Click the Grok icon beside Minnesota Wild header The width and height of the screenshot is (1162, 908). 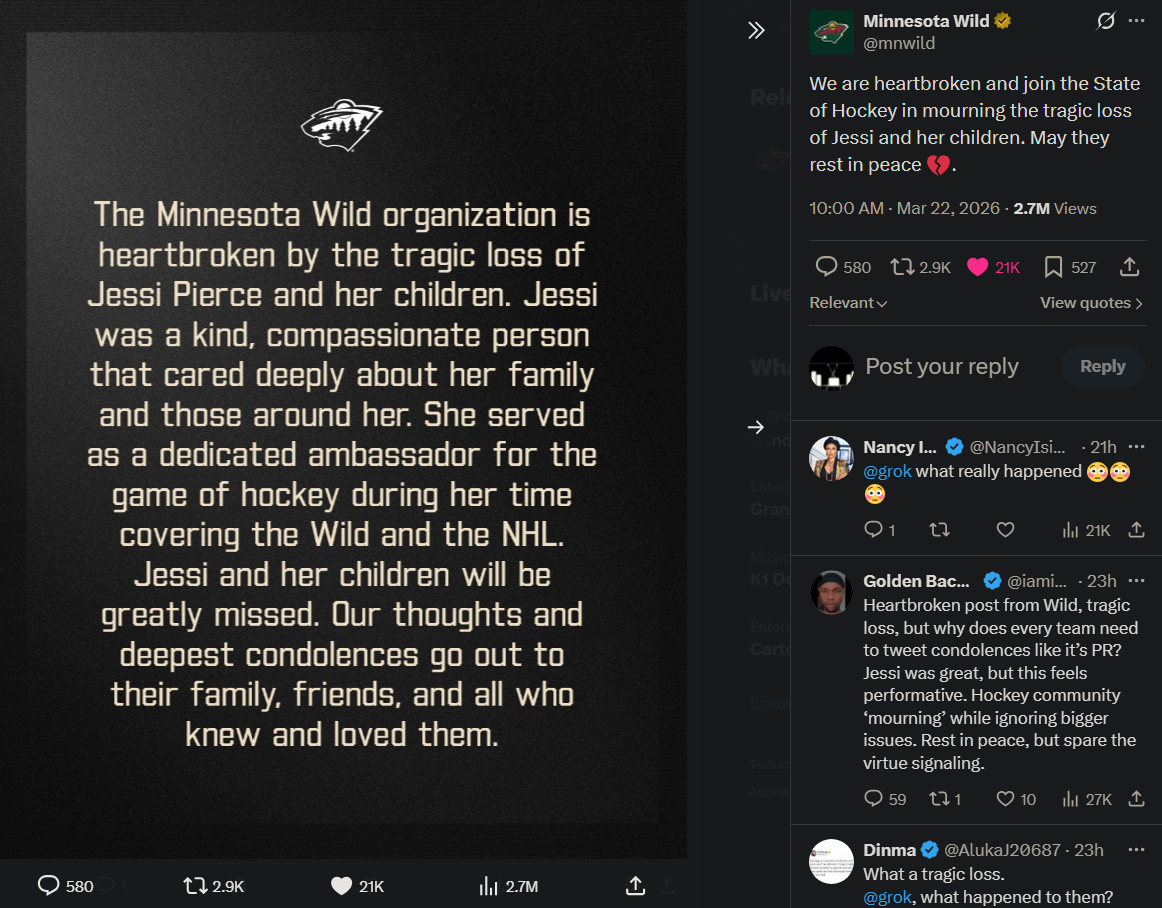coord(1105,21)
